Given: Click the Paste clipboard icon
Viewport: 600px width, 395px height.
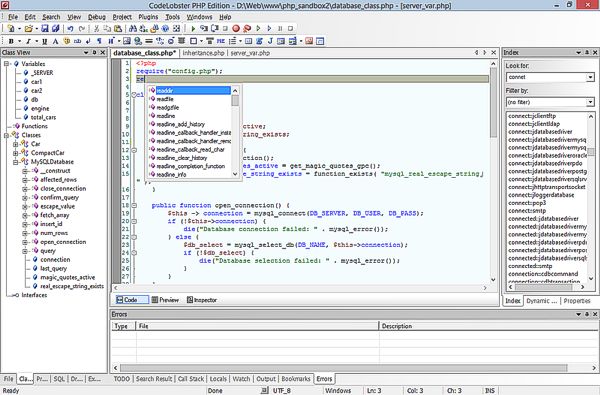Looking at the screenshot, I should click(x=118, y=28).
